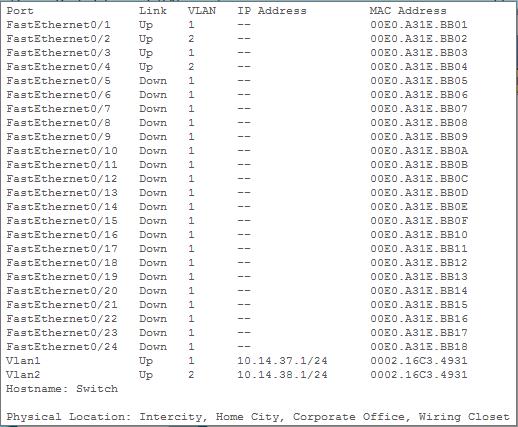Screen dimensions: 518x427
Task: Select the Vlan1 IP address 10.14.37.1/24
Action: pyautogui.click(x=282, y=361)
